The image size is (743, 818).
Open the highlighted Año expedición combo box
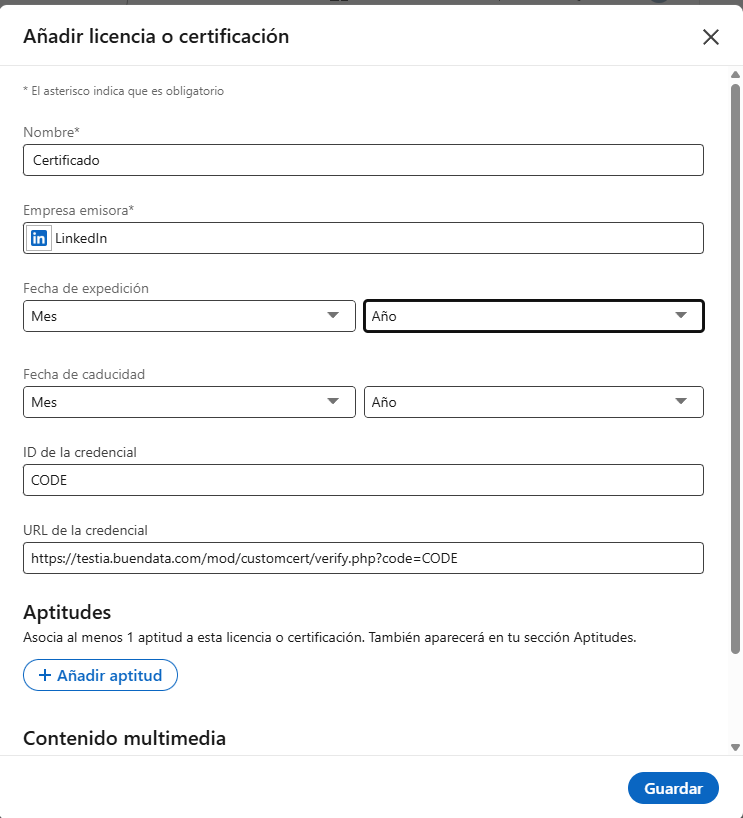pyautogui.click(x=533, y=315)
